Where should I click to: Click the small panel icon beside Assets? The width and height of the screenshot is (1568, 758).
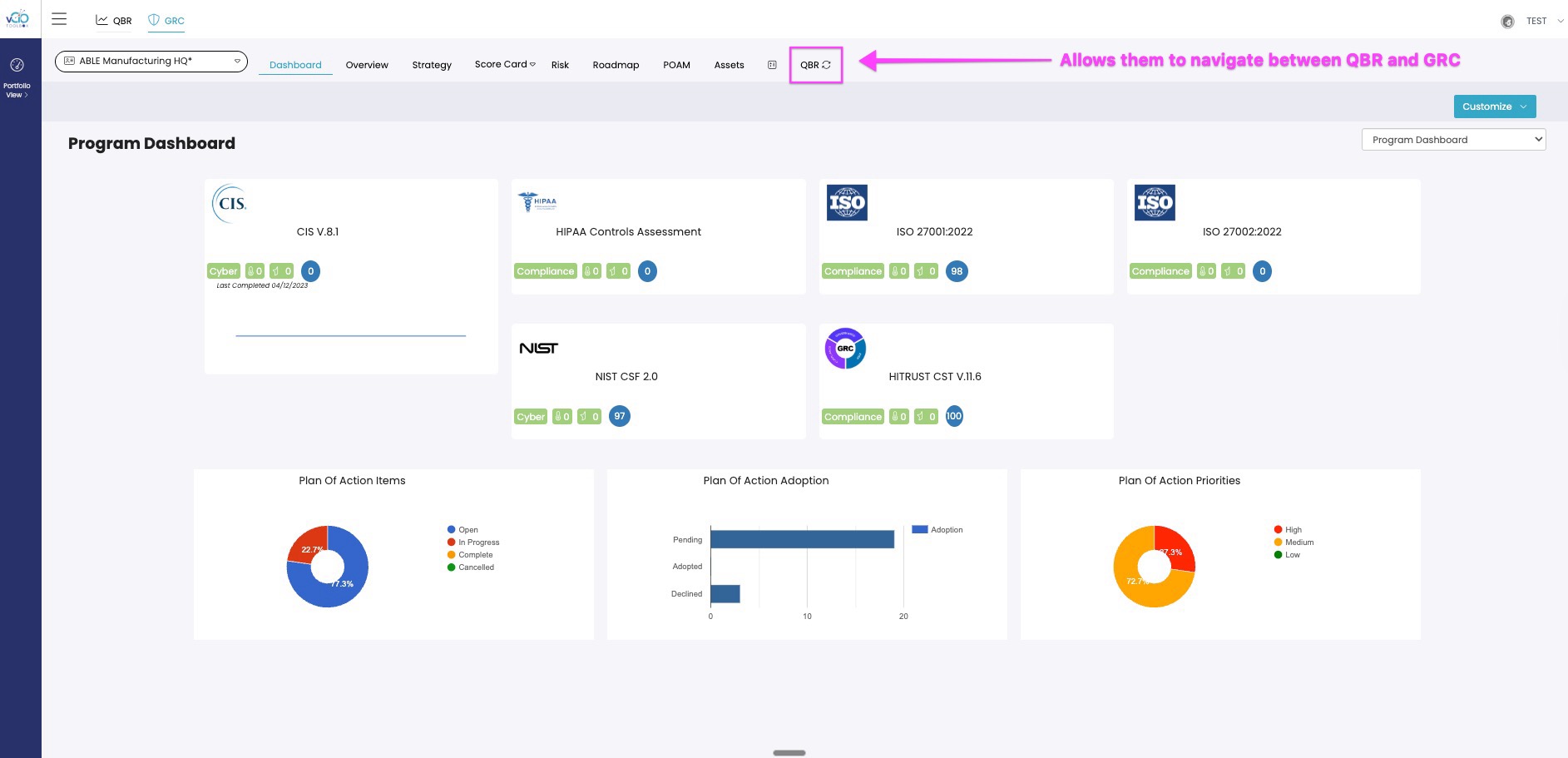tap(772, 65)
